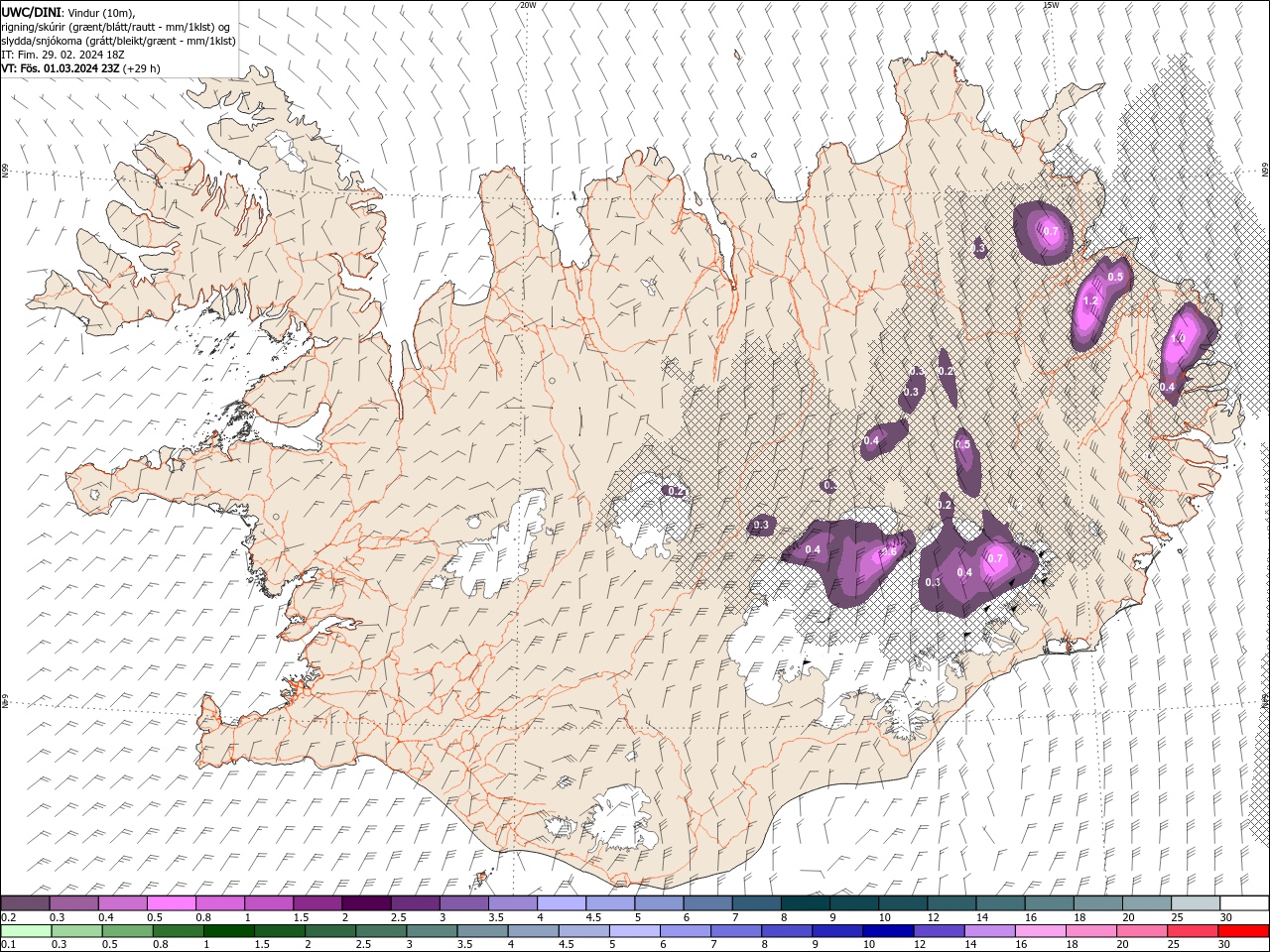
Task: Pick the deep navy blue 10 rain swatch
Action: click(888, 931)
